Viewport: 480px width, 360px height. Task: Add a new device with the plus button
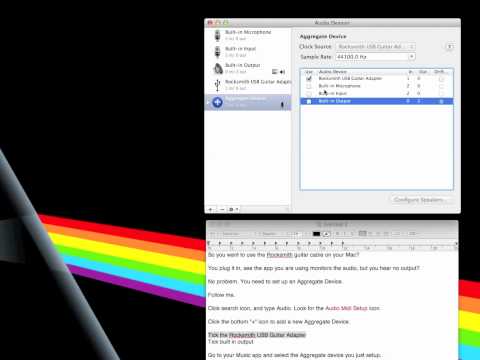[211, 209]
